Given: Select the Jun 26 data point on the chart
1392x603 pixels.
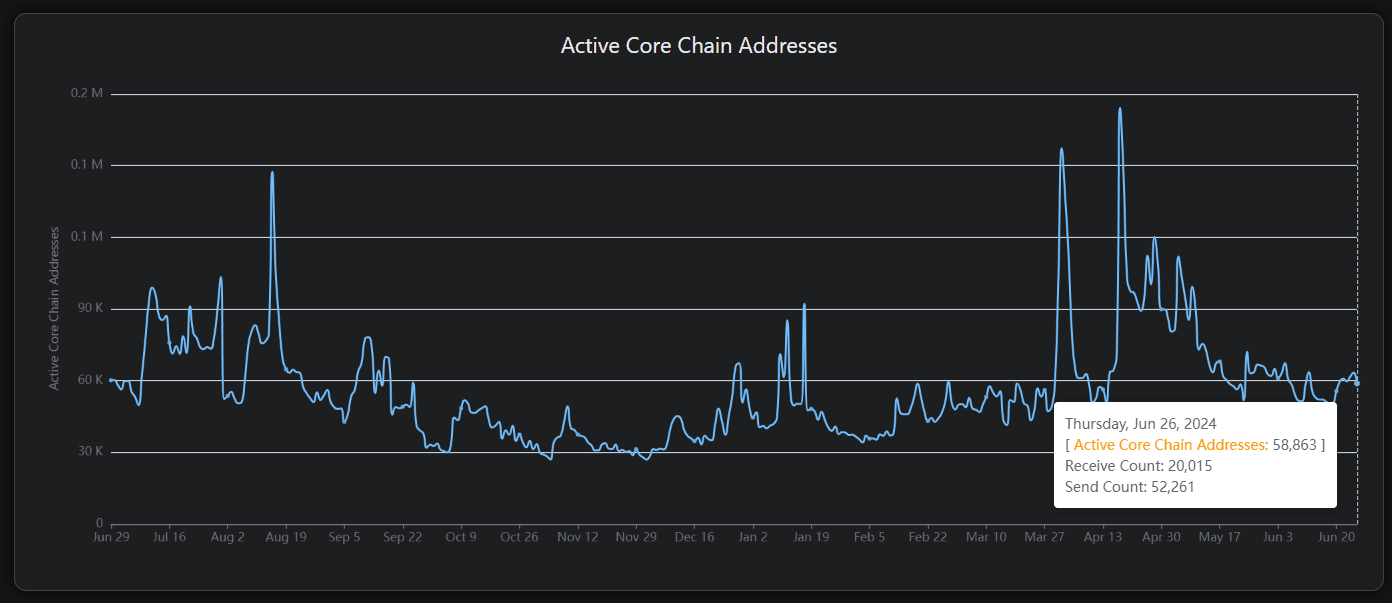Looking at the screenshot, I should pos(1356,381).
